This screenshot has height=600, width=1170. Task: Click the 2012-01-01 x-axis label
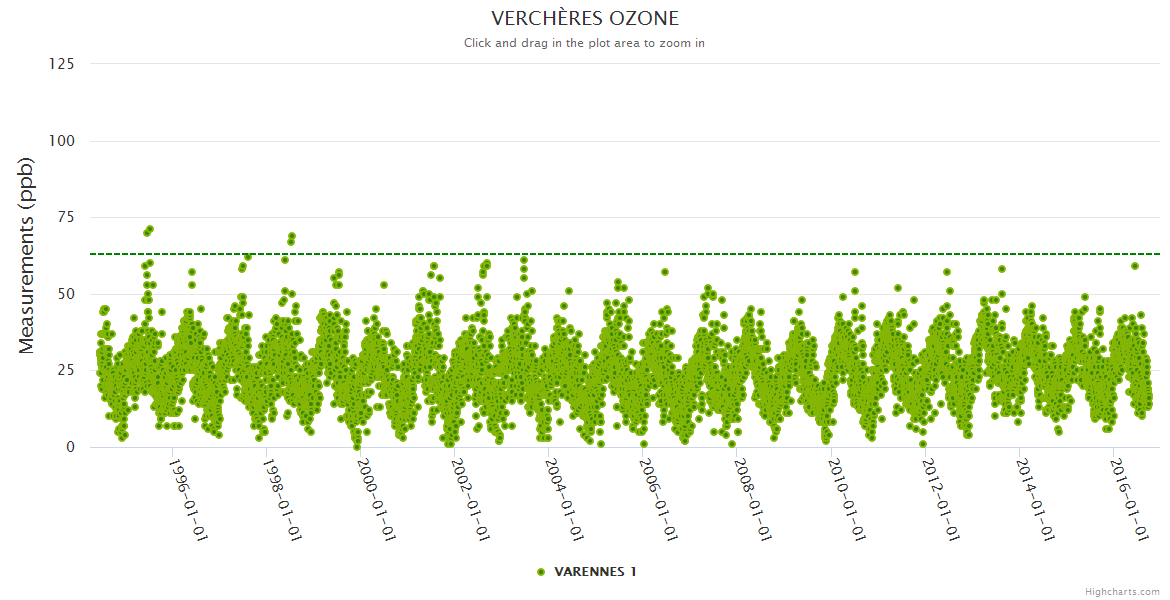pyautogui.click(x=941, y=500)
